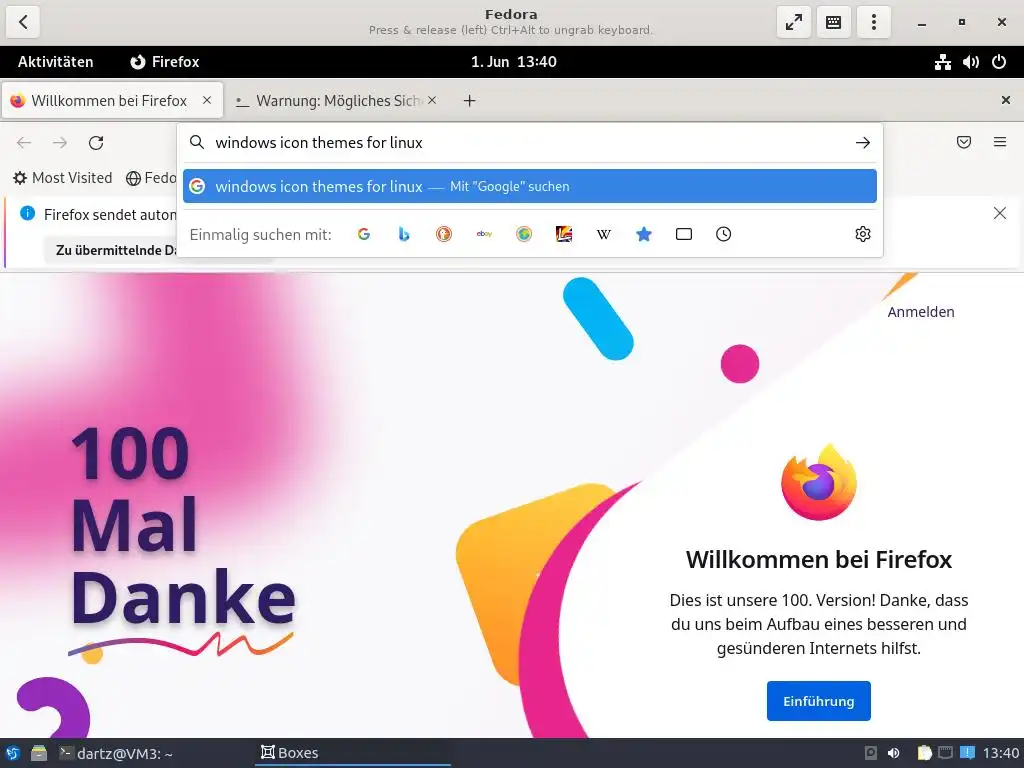
Task: Click the Anmelden link
Action: [920, 312]
